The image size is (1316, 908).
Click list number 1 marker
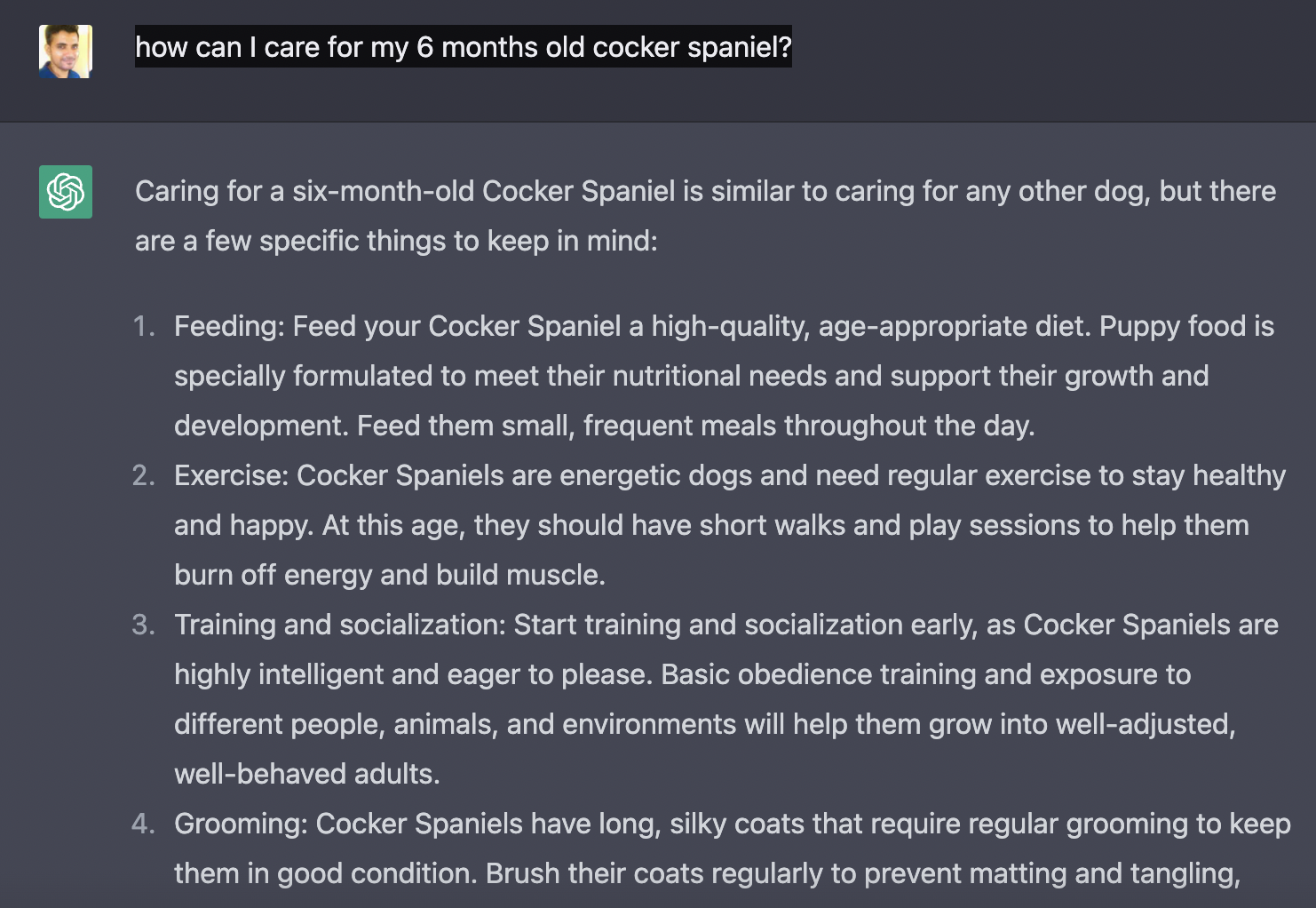tap(144, 326)
